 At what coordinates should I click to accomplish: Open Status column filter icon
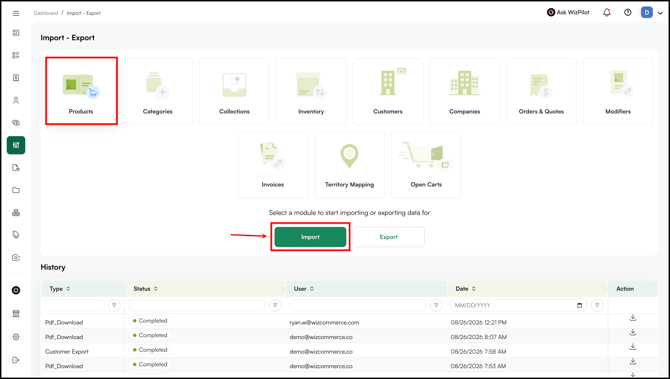point(275,305)
